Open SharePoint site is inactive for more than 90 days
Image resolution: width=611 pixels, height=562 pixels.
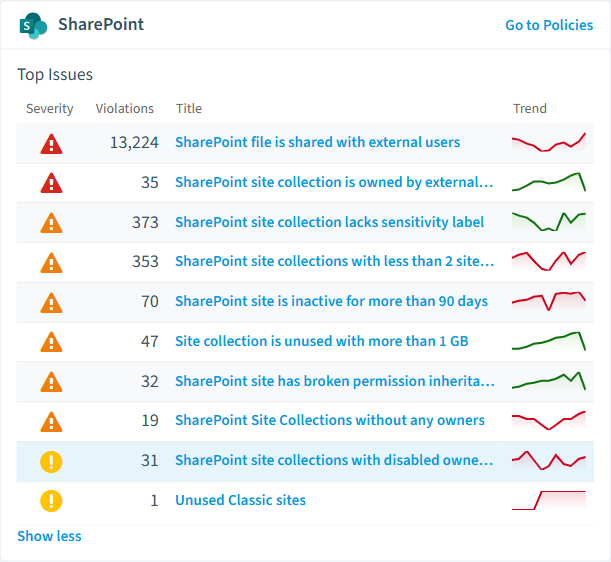point(332,301)
